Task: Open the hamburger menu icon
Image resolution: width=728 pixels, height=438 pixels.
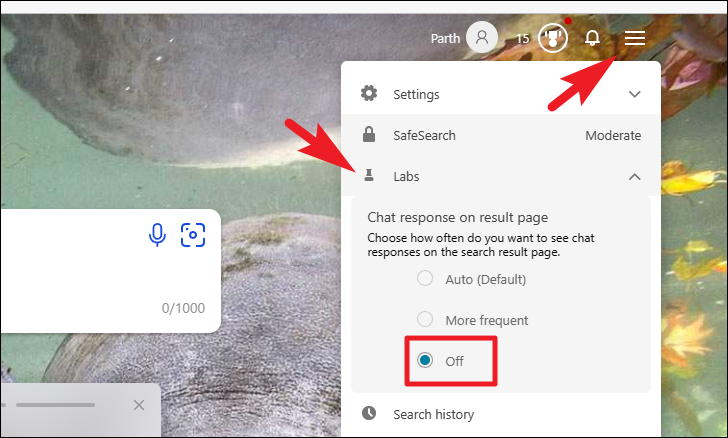Action: pos(635,38)
